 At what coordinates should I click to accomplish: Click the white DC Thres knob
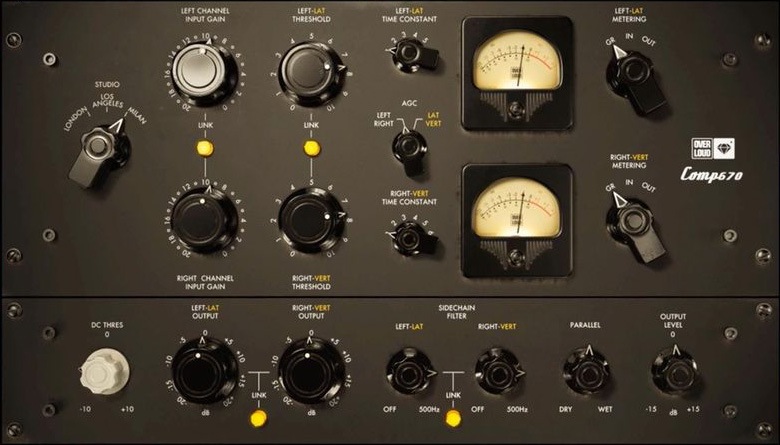tap(105, 371)
